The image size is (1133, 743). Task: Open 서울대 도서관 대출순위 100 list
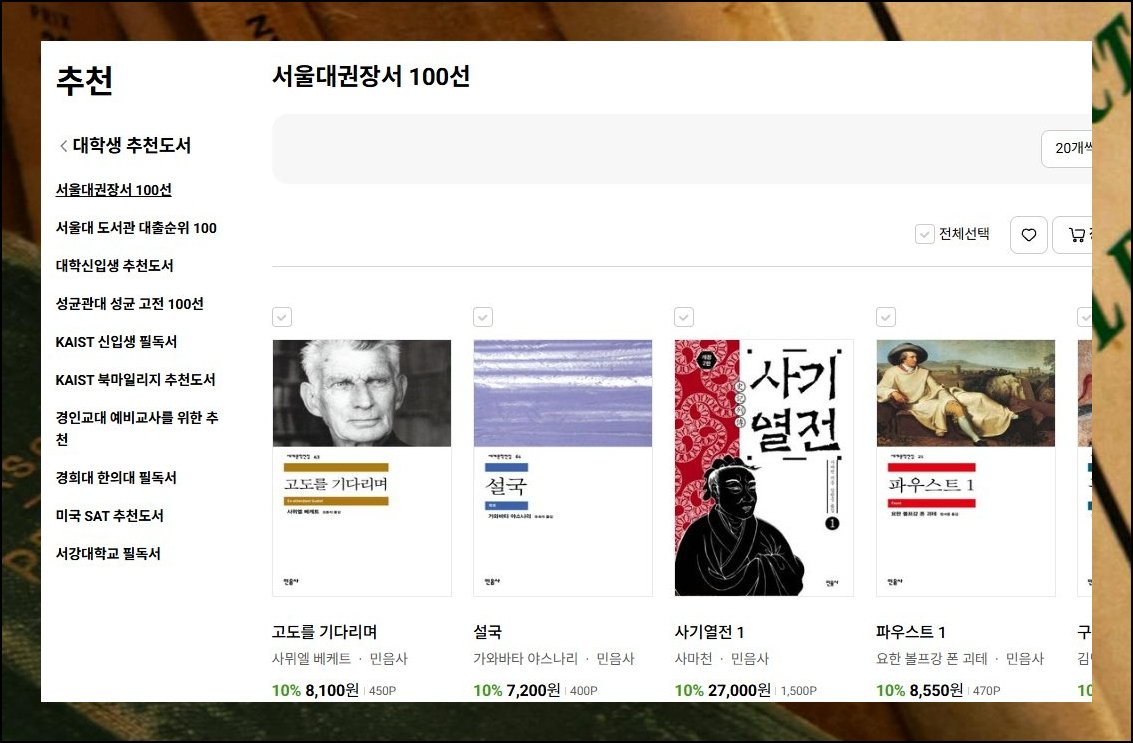coord(136,228)
